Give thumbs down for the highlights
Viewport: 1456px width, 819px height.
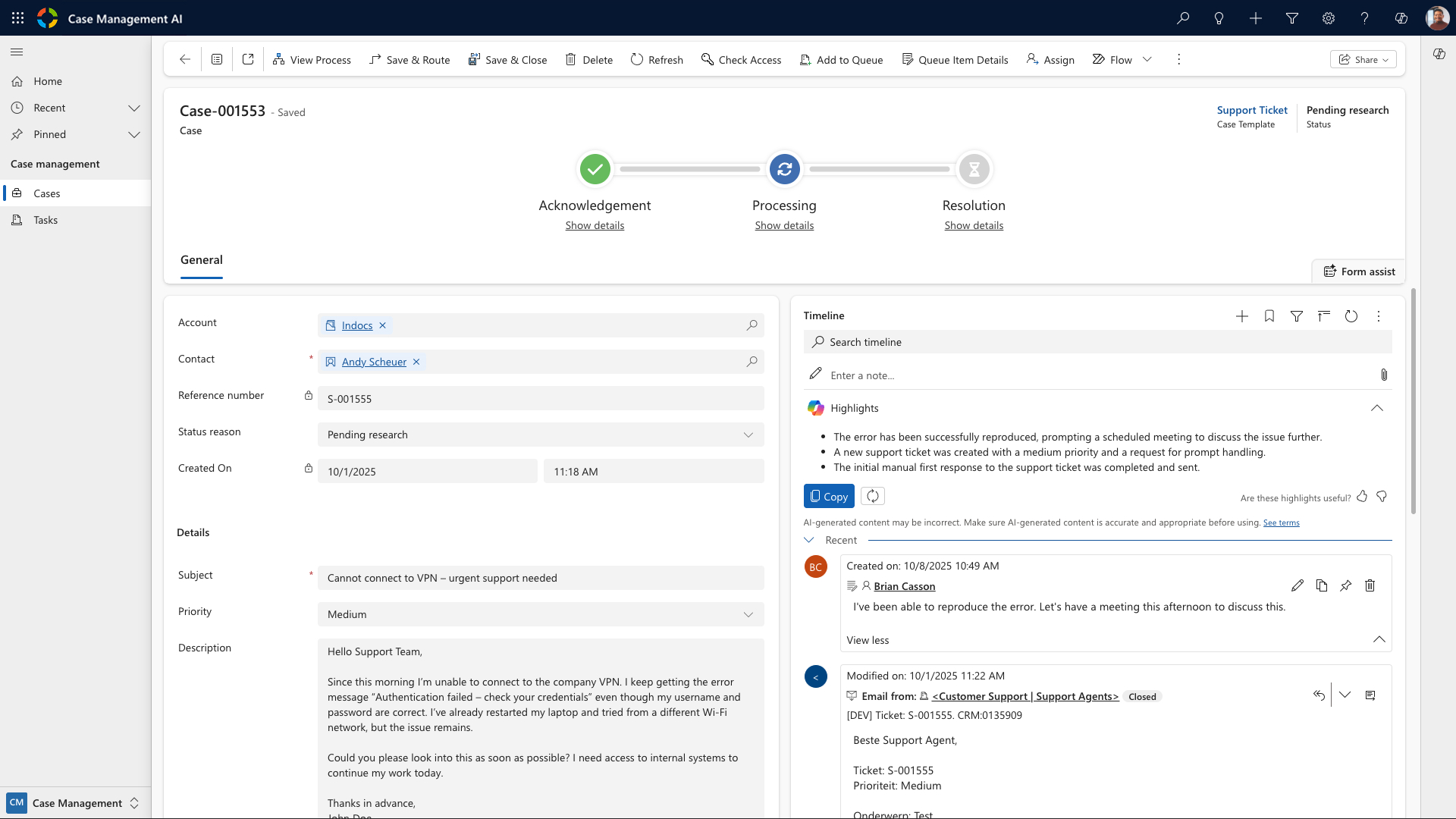click(1382, 496)
